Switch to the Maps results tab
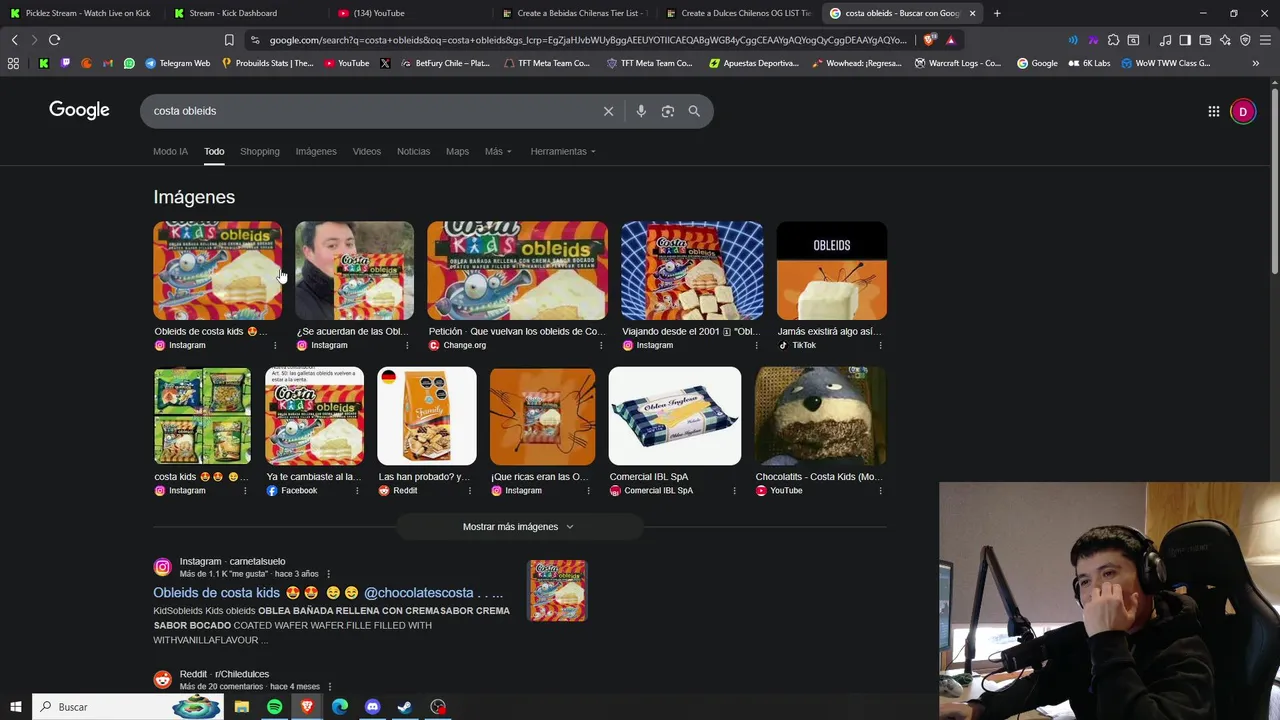 tap(457, 151)
